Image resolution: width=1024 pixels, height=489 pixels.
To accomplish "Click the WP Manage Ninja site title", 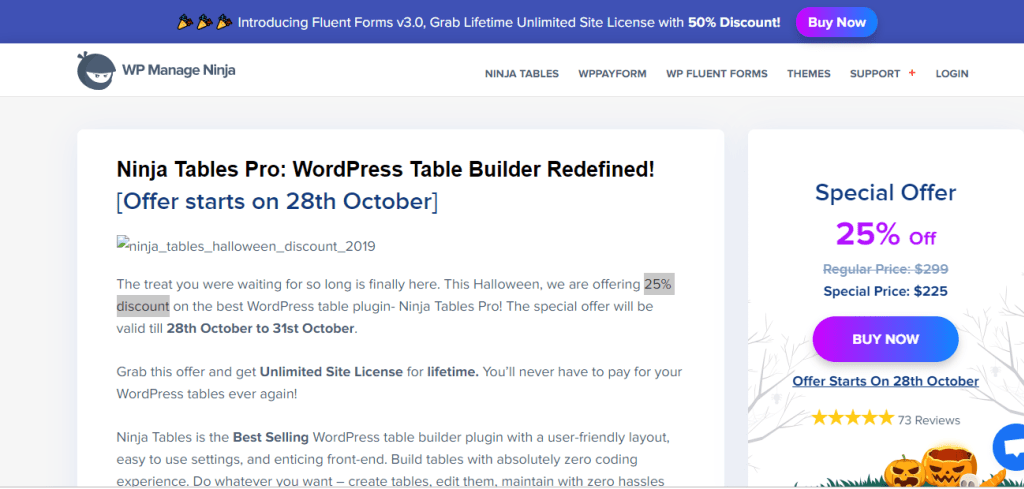I will (x=178, y=70).
